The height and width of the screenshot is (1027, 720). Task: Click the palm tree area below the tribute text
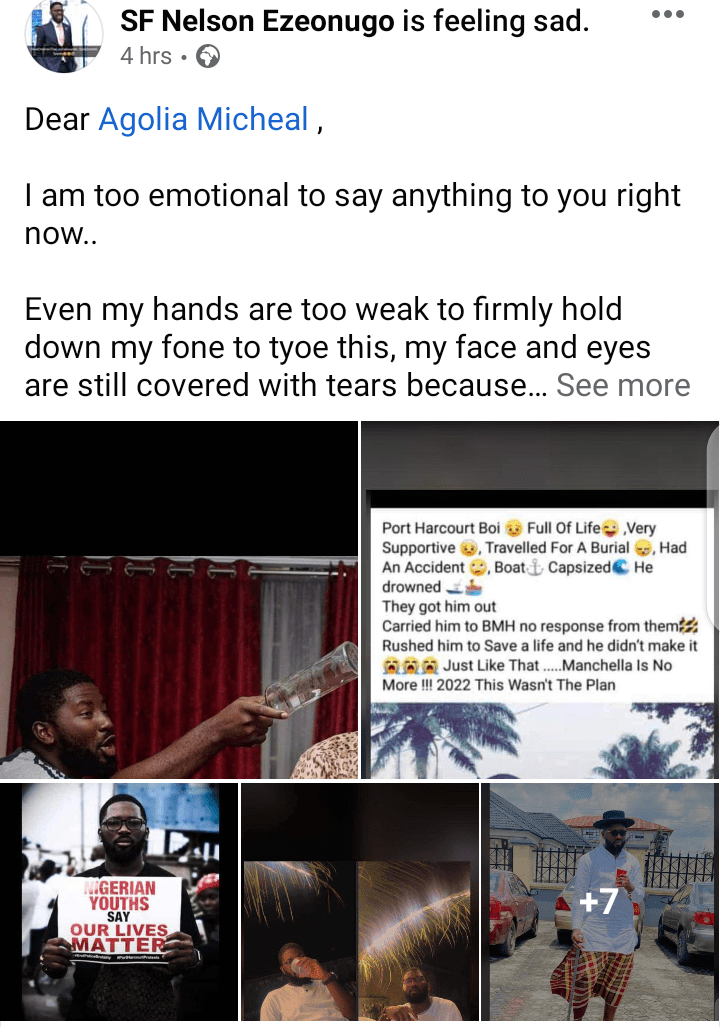point(541,740)
